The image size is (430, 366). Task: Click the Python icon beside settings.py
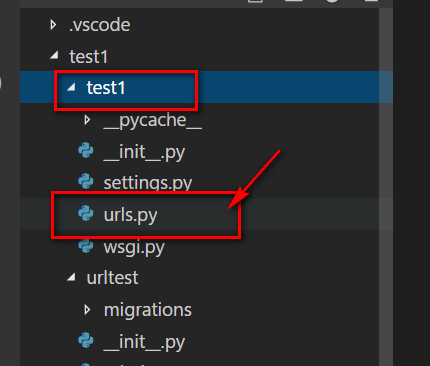pos(86,181)
